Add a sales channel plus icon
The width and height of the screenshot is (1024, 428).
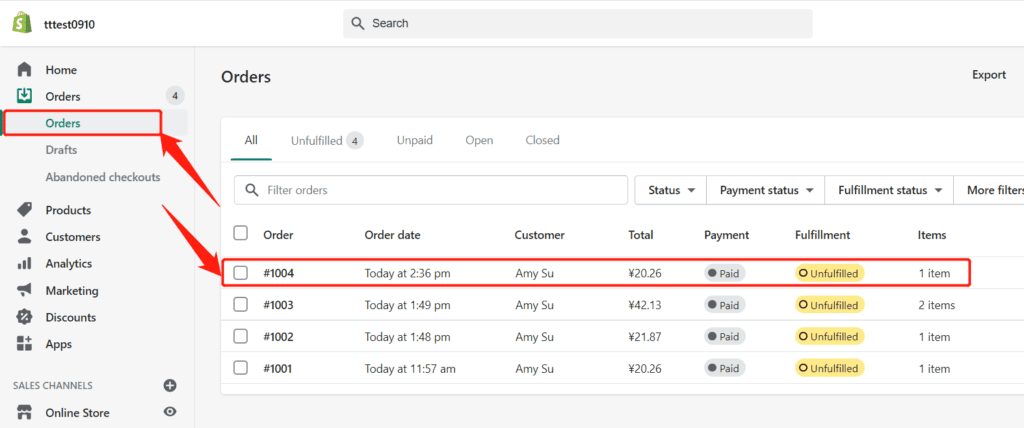pyautogui.click(x=170, y=385)
